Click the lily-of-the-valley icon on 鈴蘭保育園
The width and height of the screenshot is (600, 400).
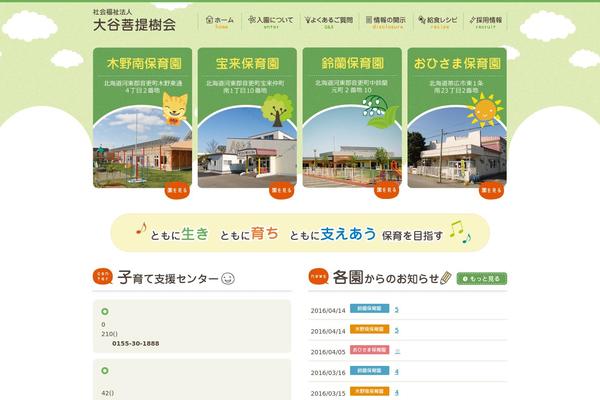(380, 111)
